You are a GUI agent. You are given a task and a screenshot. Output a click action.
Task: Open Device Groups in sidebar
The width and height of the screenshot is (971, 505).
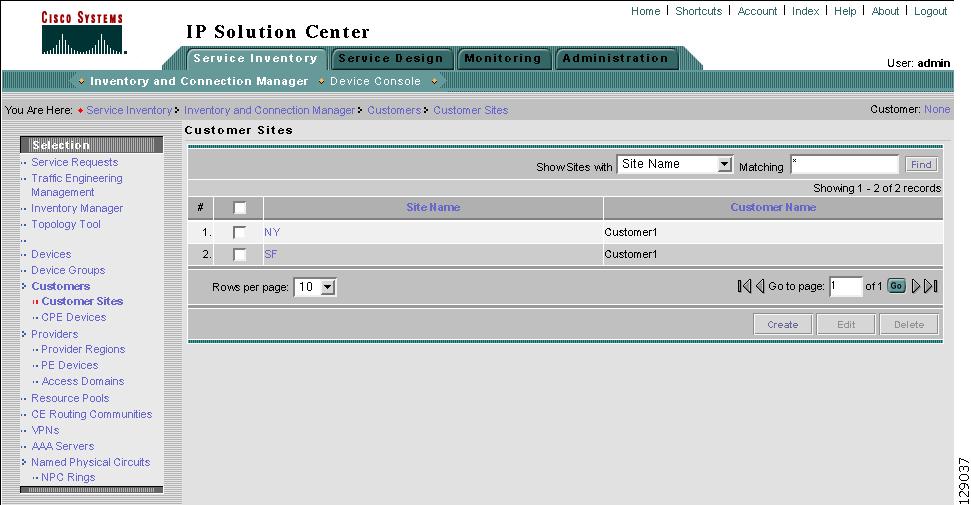click(x=68, y=270)
